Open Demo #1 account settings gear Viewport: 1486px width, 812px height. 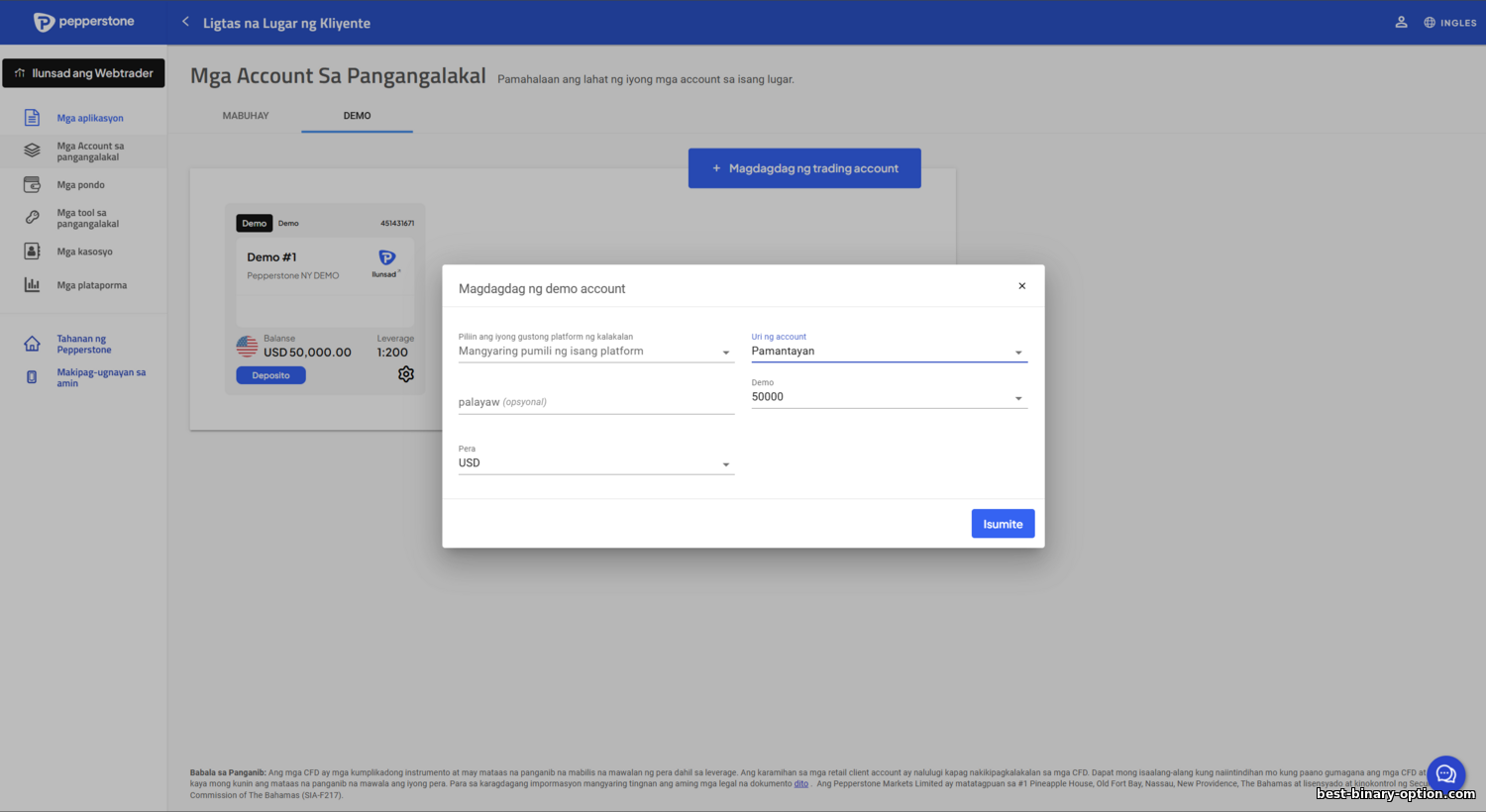pyautogui.click(x=406, y=374)
